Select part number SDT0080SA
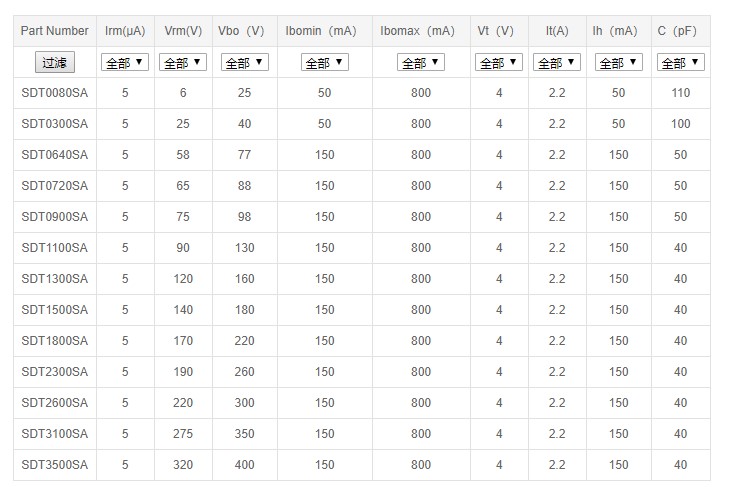735x487 pixels. click(54, 93)
